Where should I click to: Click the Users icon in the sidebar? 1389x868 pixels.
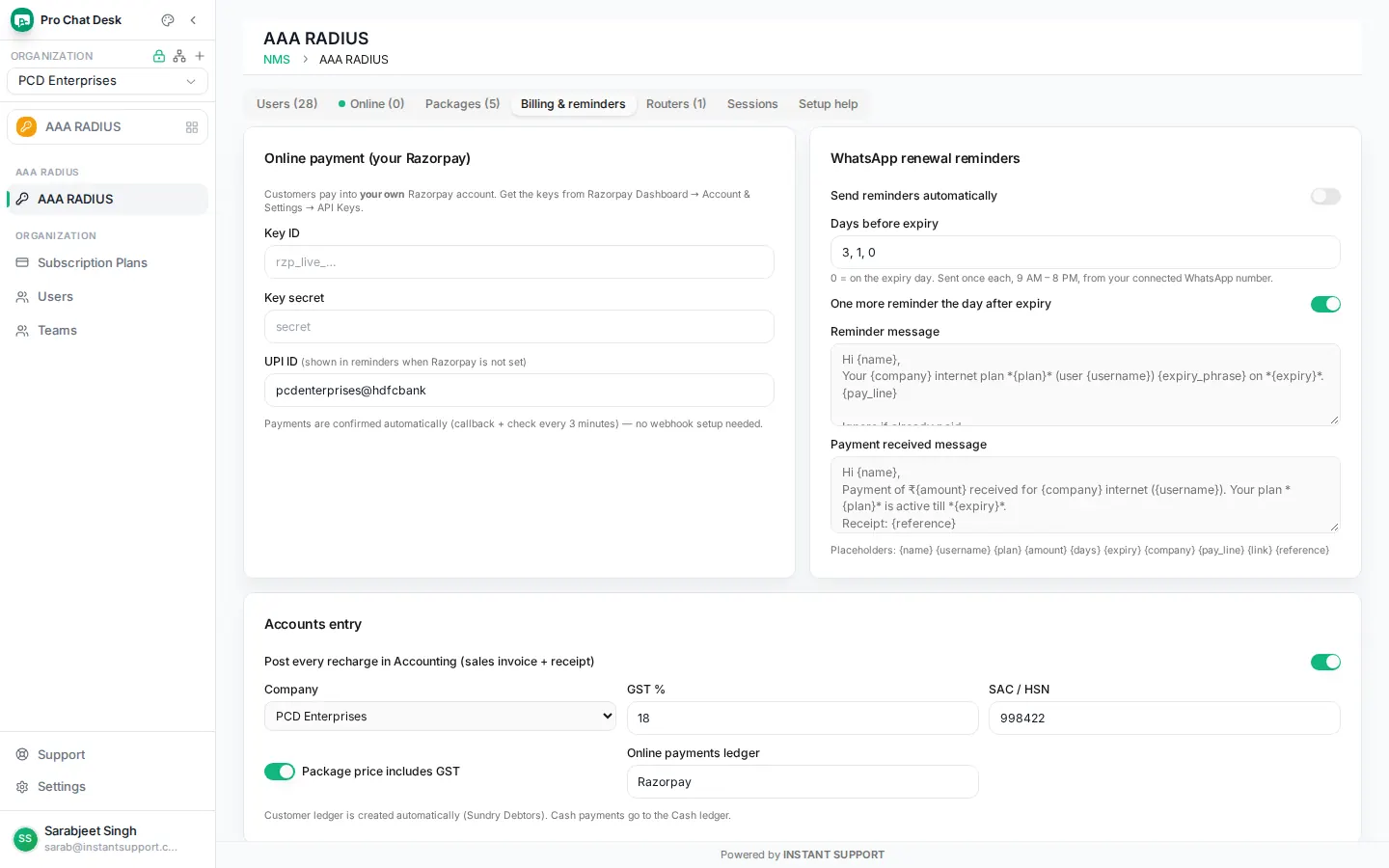tap(22, 297)
